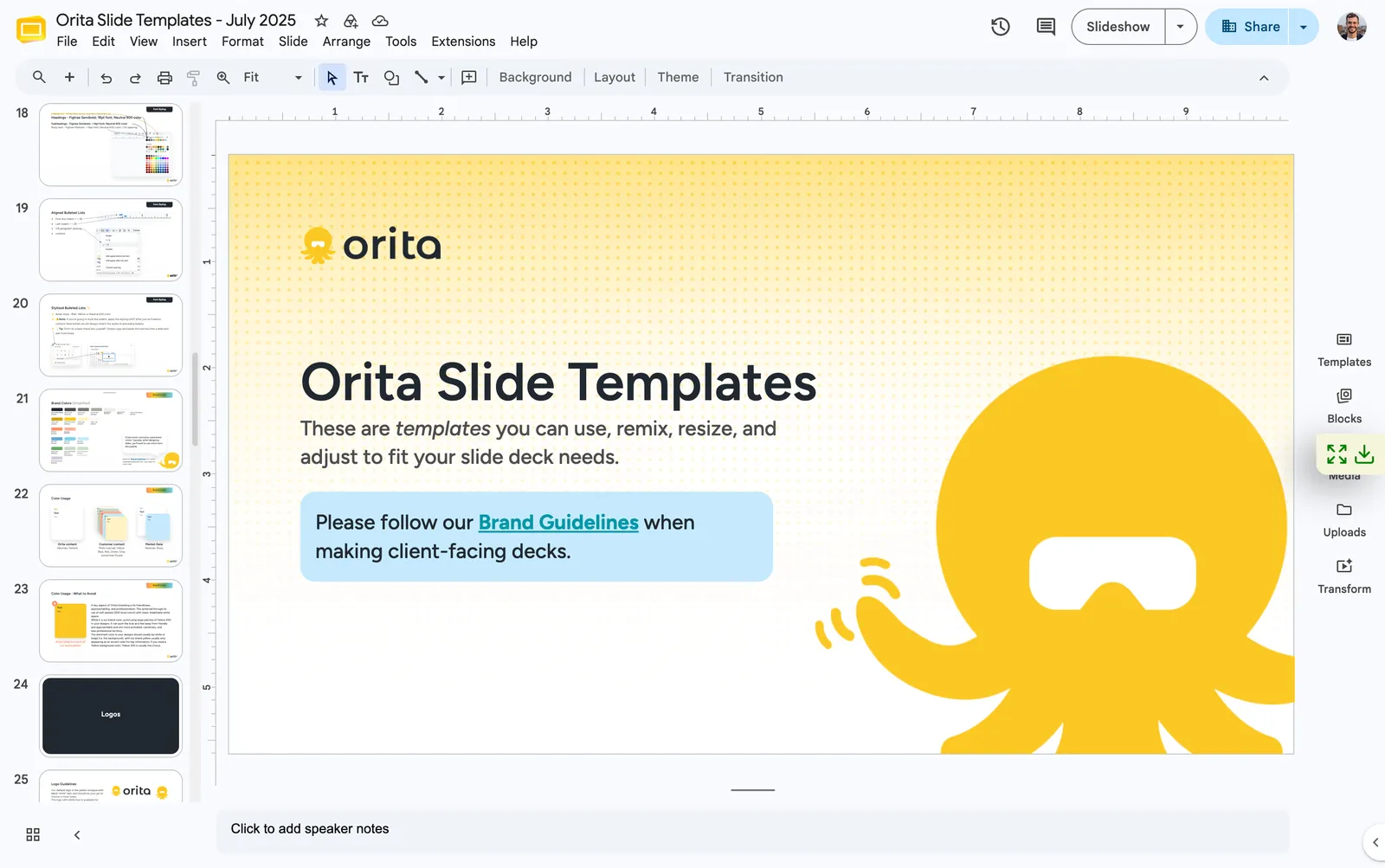
Task: Select slide 24 Logos thumbnail
Action: point(111,716)
